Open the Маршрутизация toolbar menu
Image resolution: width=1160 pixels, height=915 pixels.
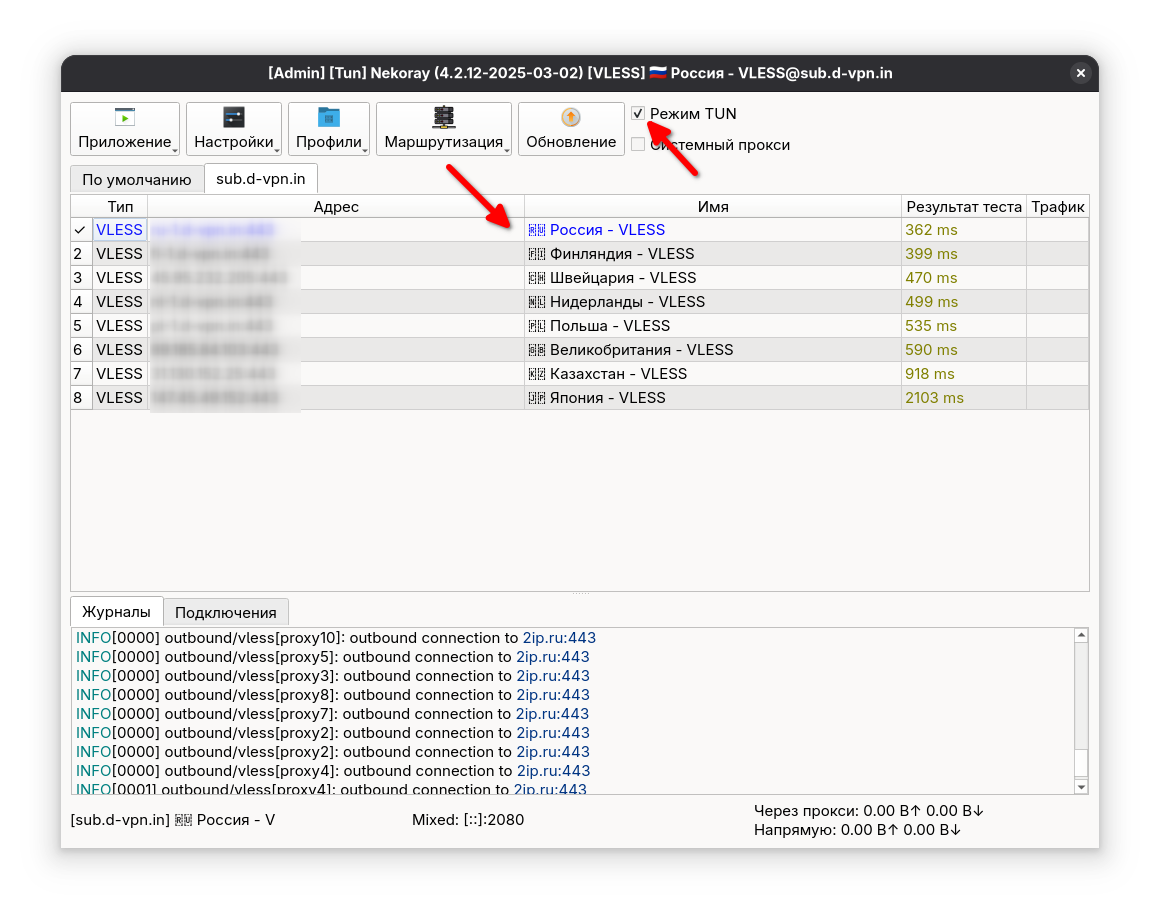(444, 129)
